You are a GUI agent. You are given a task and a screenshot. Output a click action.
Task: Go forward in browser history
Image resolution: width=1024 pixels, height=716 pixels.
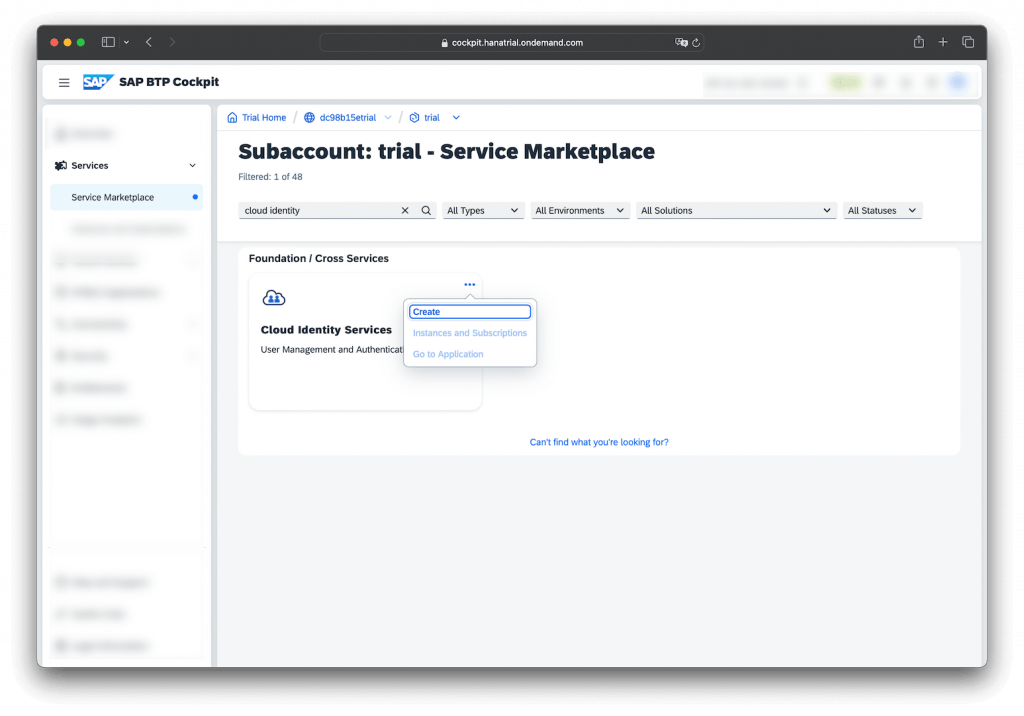click(172, 42)
